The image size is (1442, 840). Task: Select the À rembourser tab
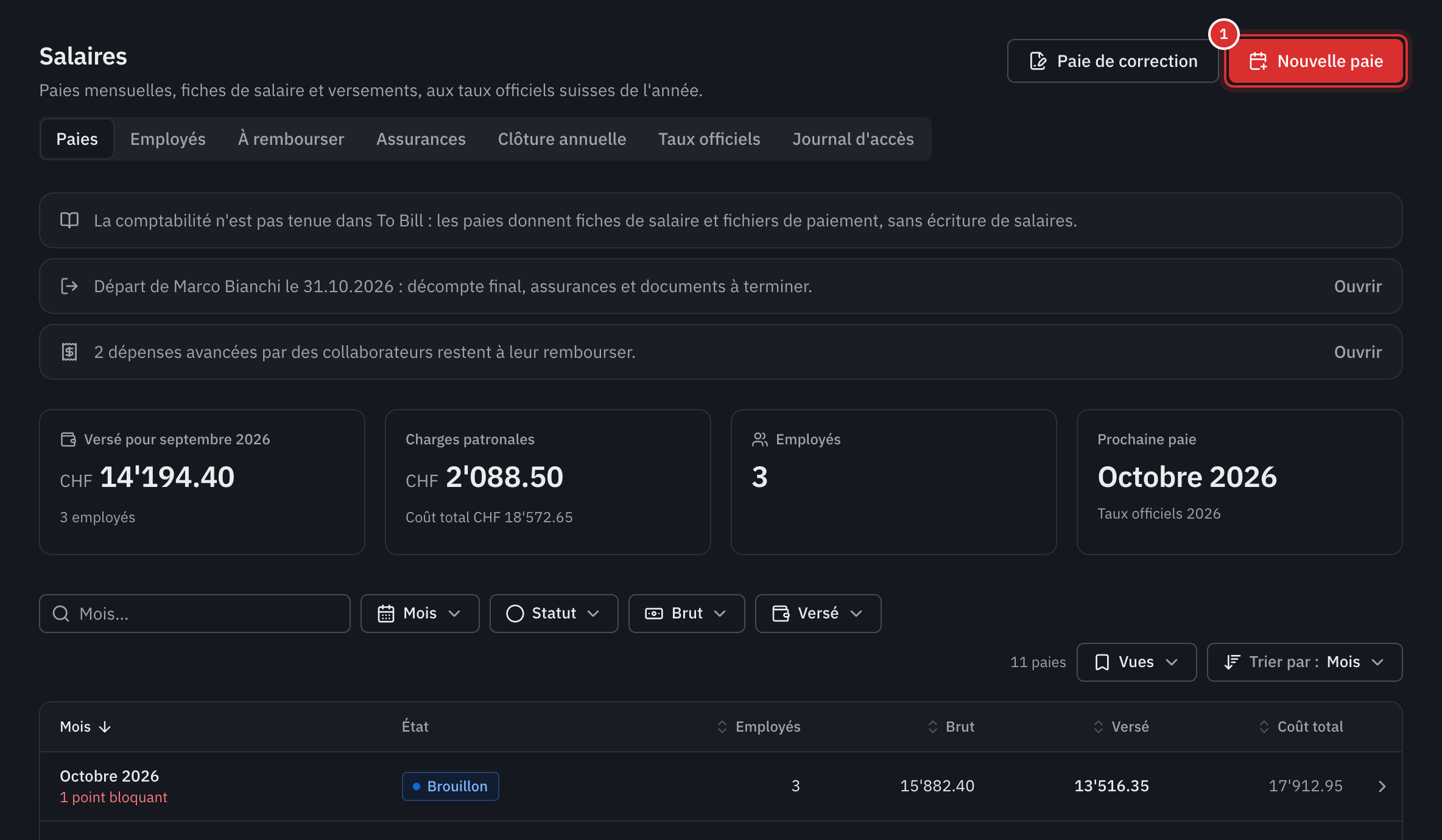(x=291, y=139)
